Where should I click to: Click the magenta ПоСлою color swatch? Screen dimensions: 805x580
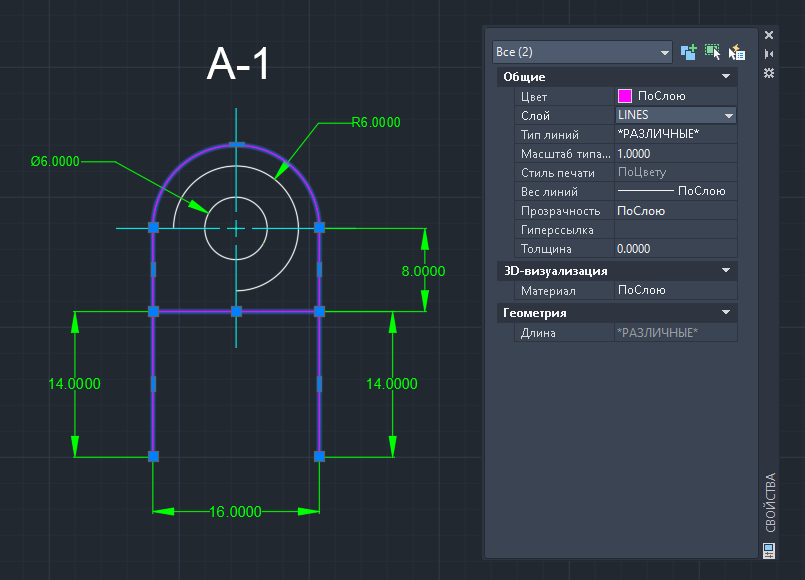(624, 96)
